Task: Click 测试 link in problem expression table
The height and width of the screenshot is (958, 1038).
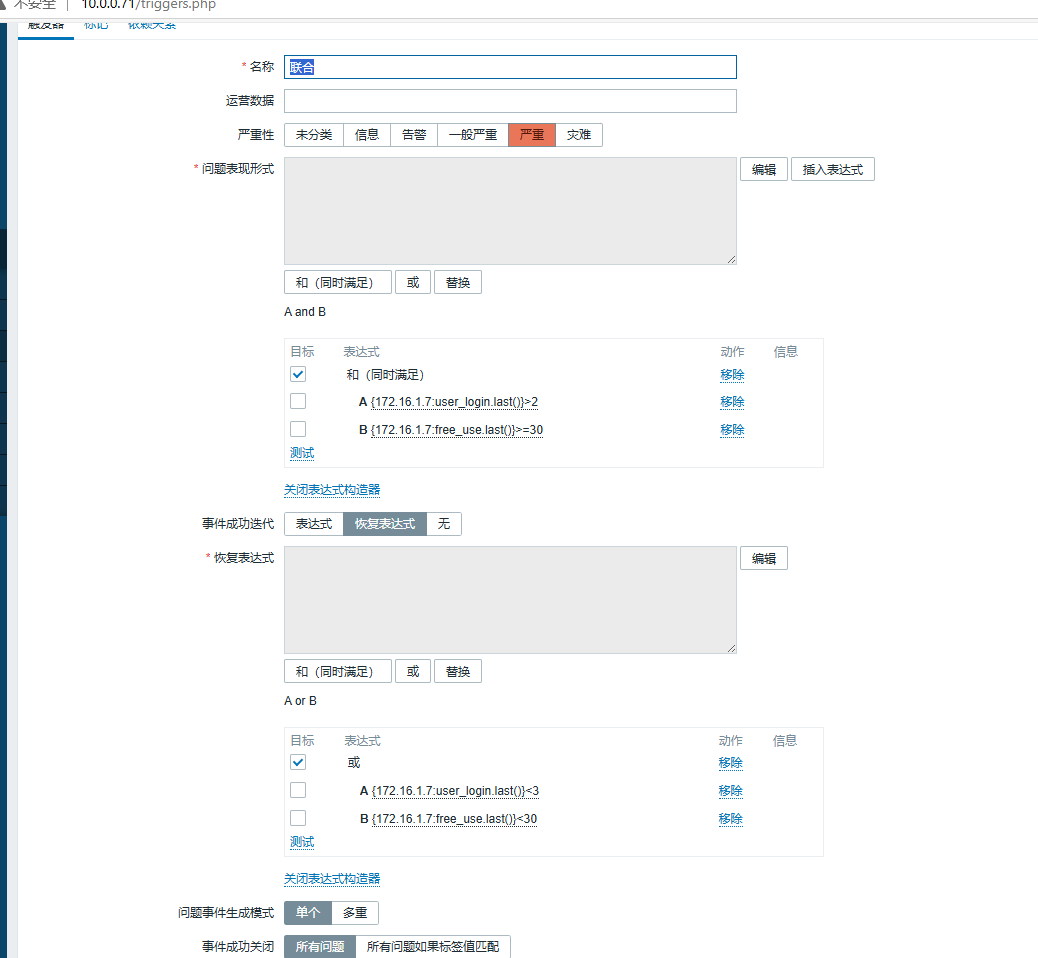Action: [302, 453]
